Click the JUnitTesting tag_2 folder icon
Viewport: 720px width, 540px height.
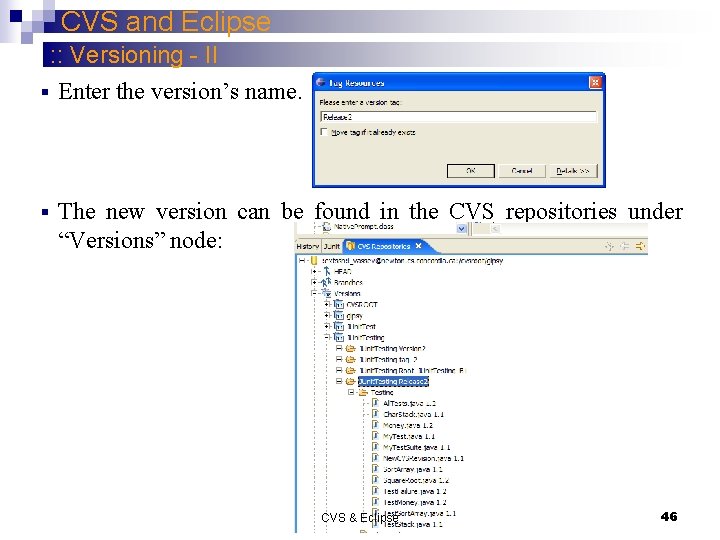pos(351,360)
